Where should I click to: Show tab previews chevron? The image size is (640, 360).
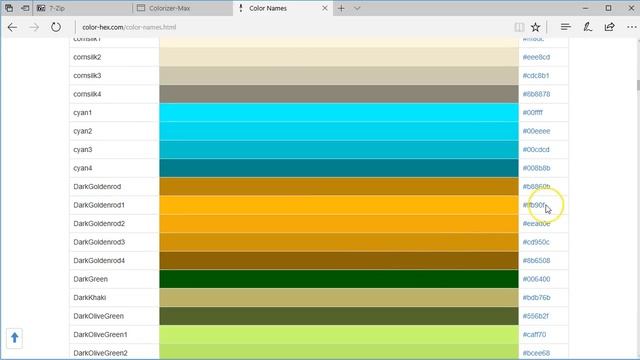pyautogui.click(x=357, y=8)
